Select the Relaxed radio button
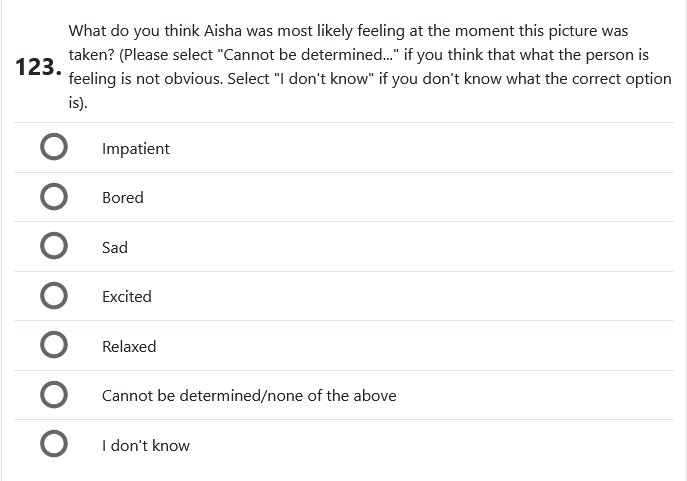Screen dimensions: 687x481 point(54,346)
